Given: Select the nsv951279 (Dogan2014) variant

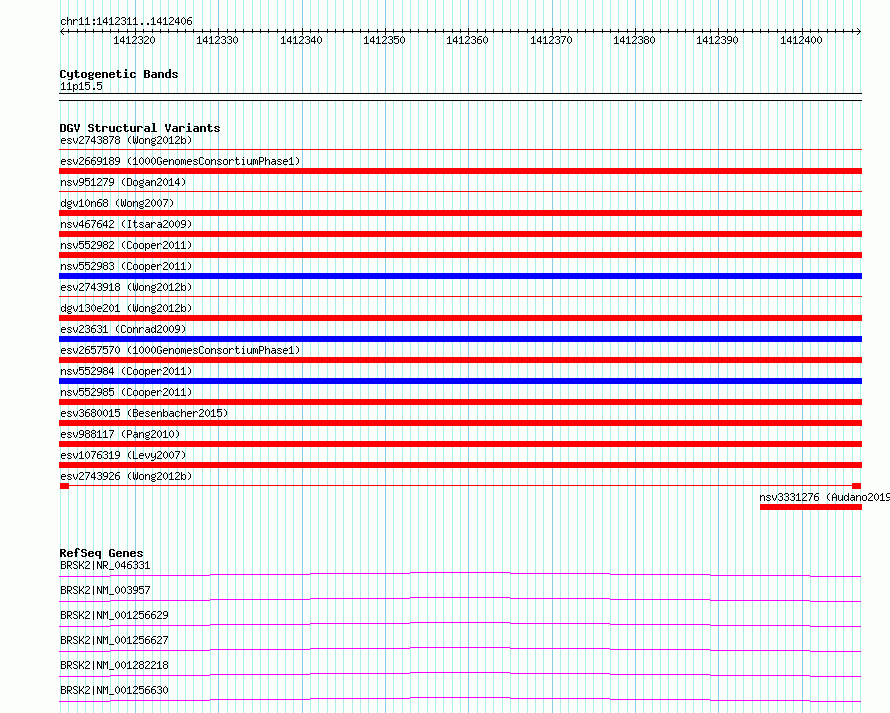Looking at the screenshot, I should [x=123, y=182].
